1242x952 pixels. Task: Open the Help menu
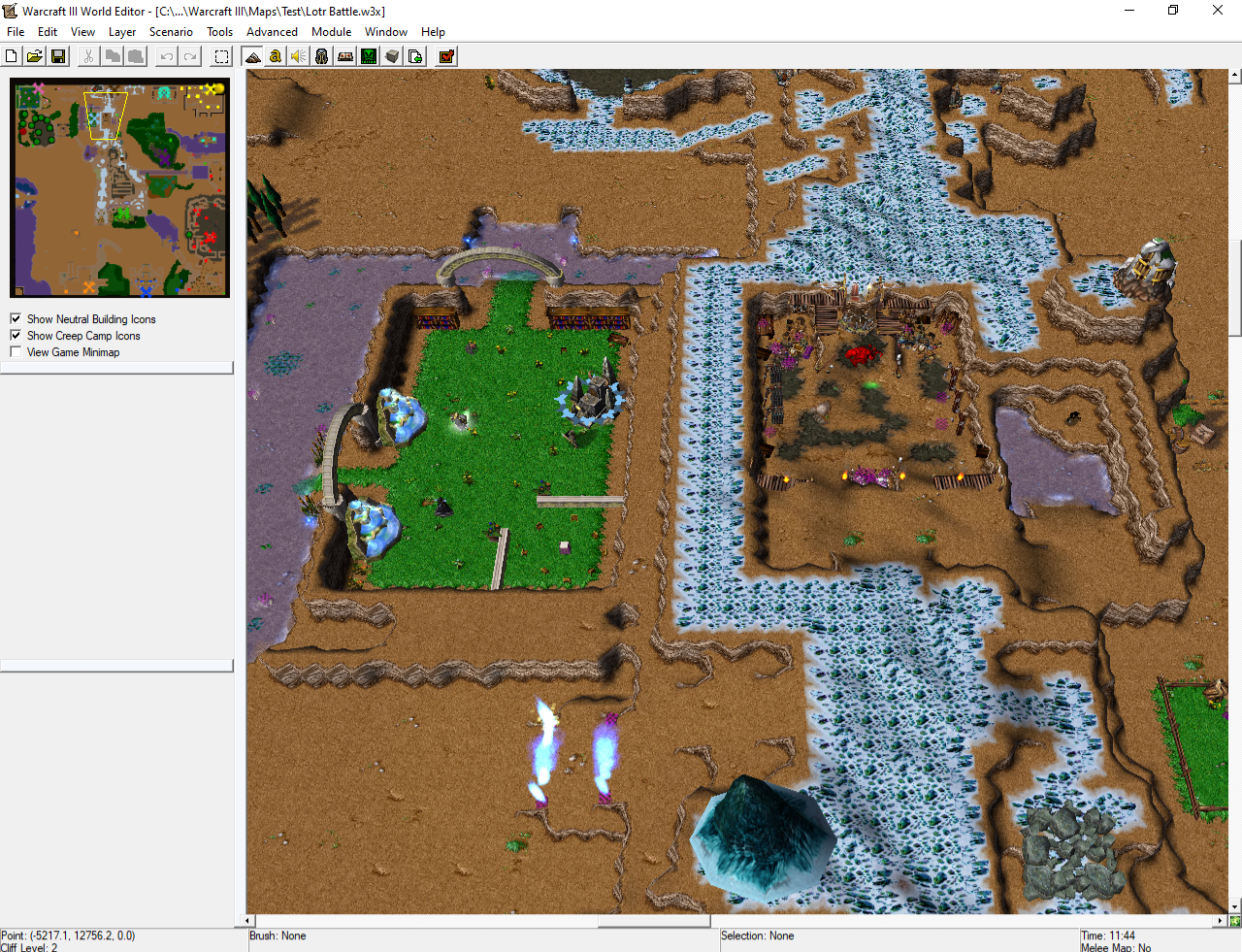[433, 32]
